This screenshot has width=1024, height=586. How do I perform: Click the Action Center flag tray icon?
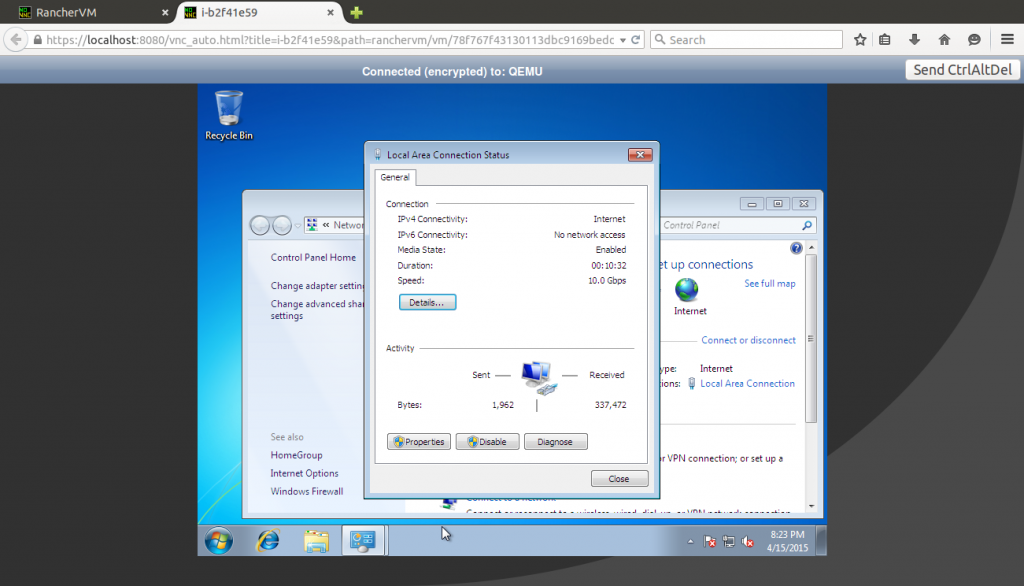(x=710, y=541)
